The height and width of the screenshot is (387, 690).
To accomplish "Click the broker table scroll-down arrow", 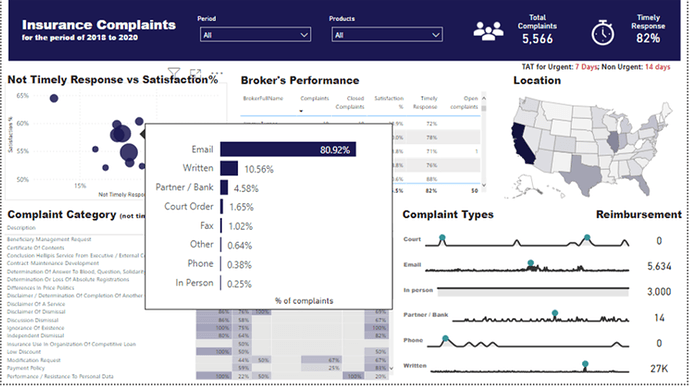I will (x=484, y=185).
